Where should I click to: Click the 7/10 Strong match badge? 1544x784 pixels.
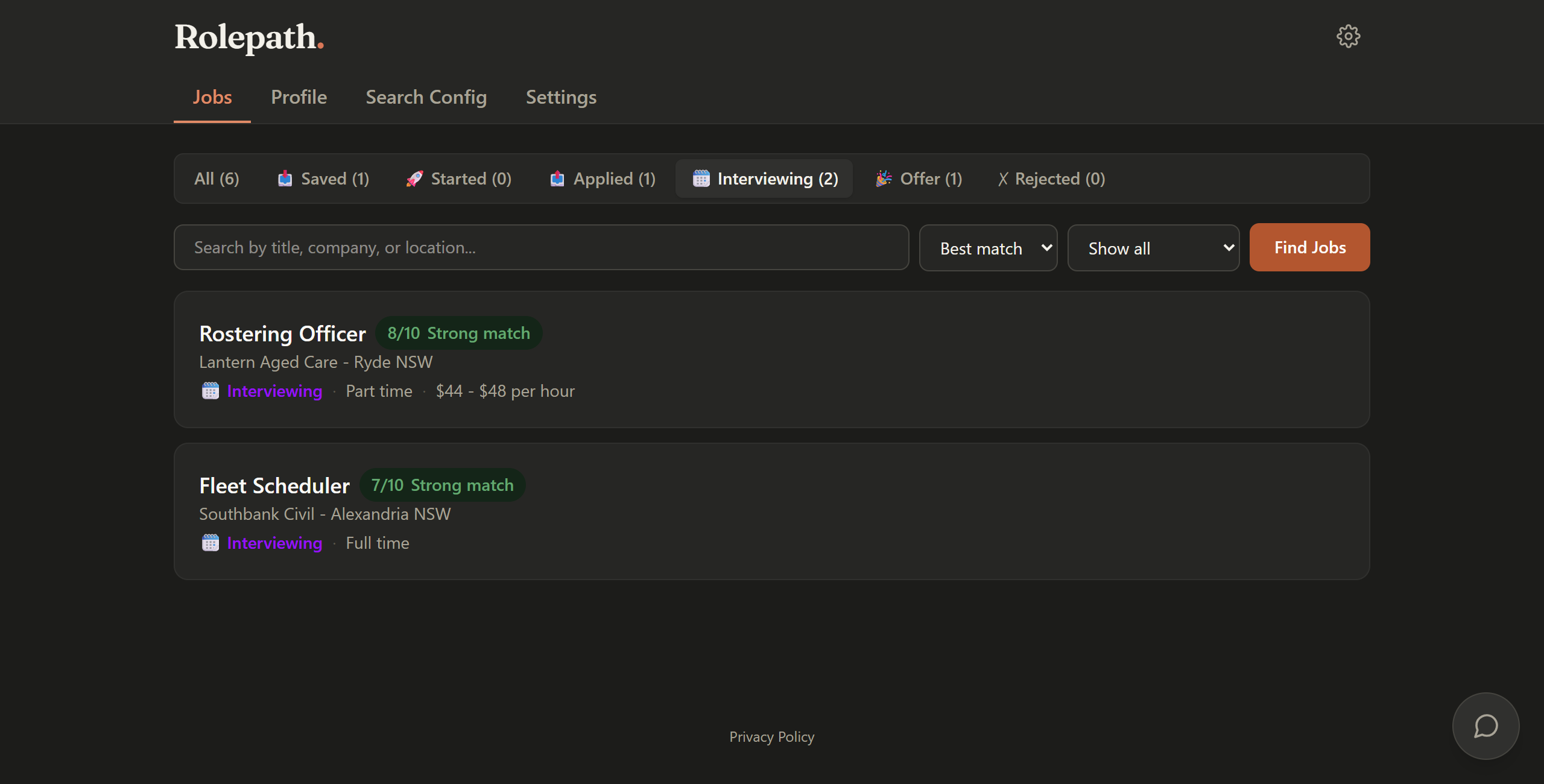[442, 485]
